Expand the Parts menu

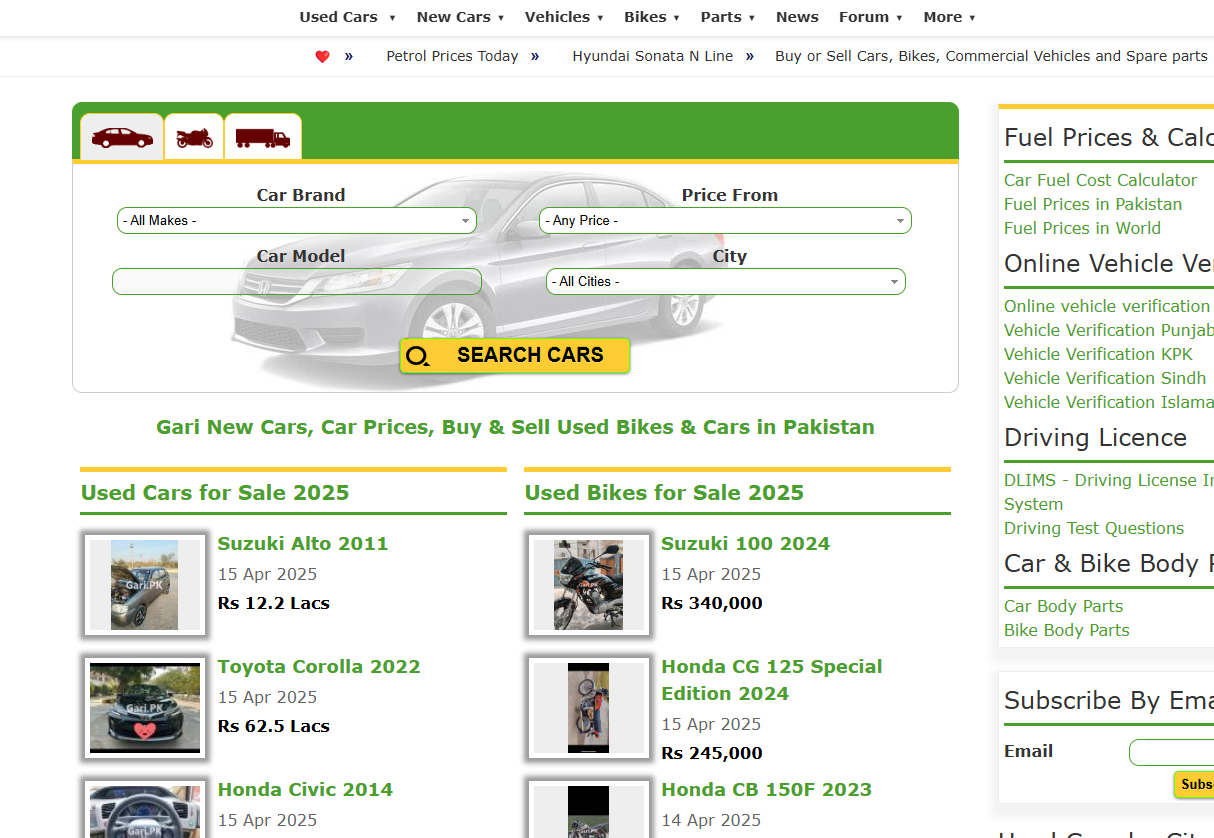pos(728,17)
